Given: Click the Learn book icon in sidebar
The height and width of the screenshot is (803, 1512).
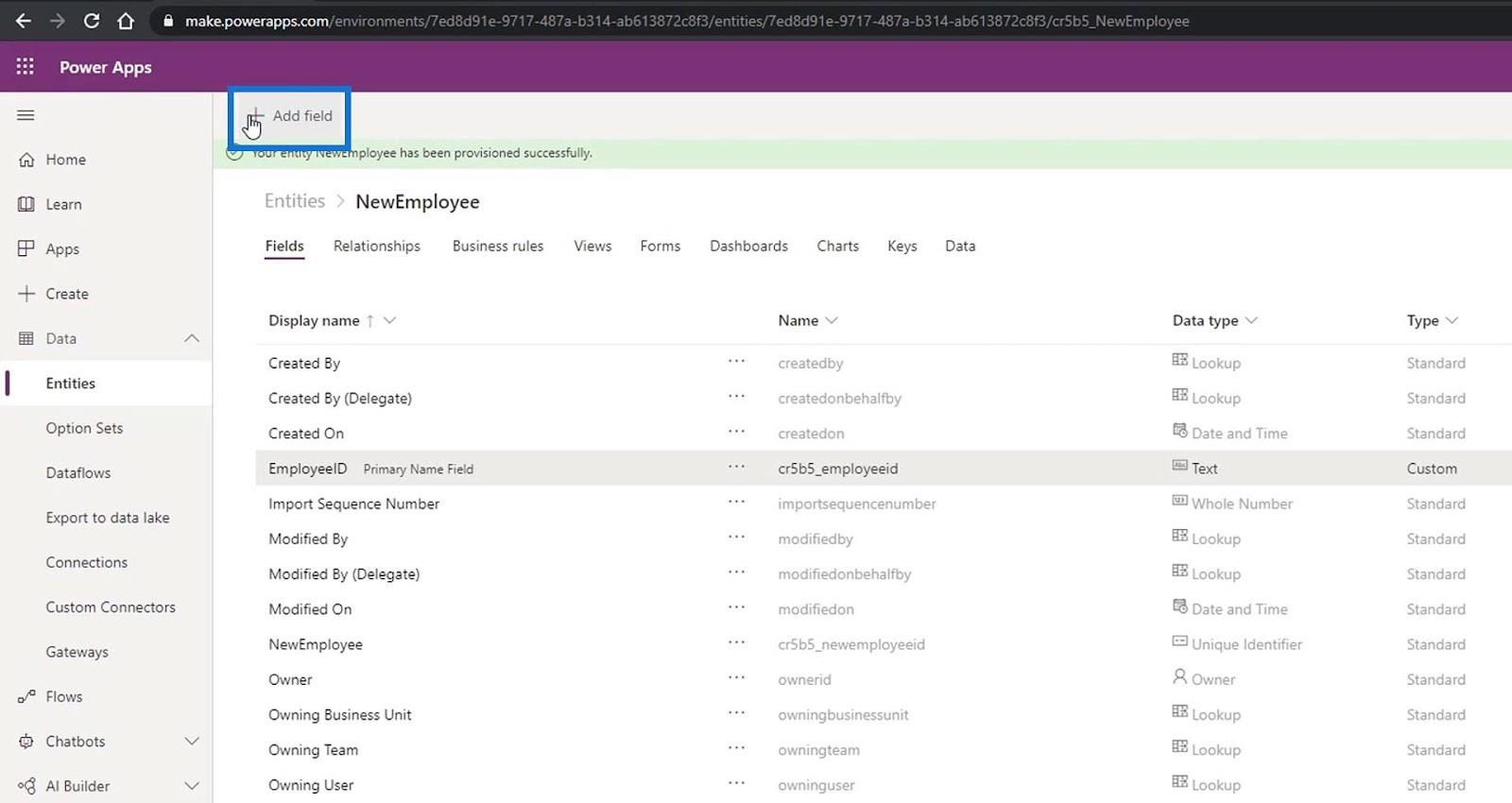Looking at the screenshot, I should [x=26, y=204].
